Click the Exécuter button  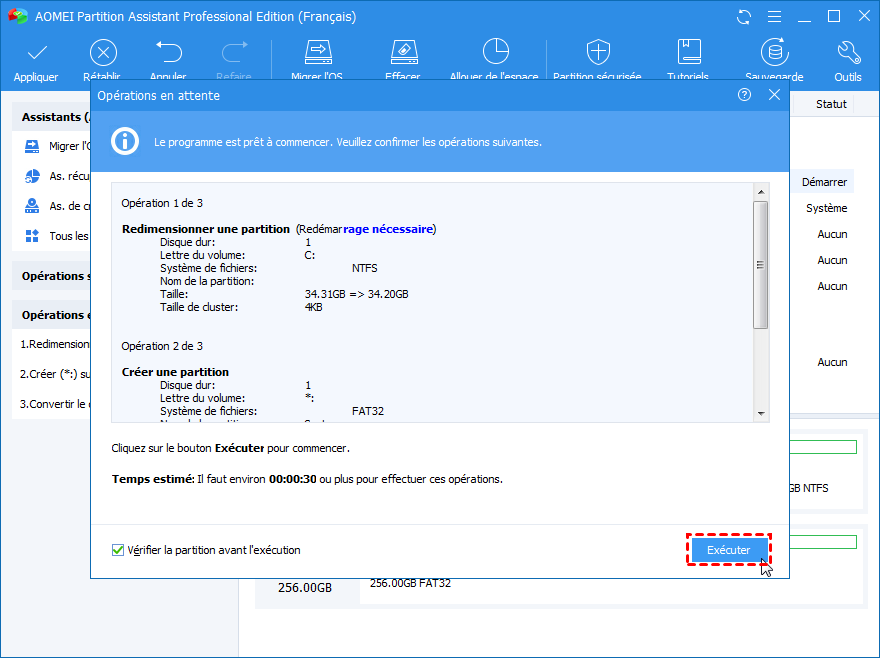tap(728, 550)
